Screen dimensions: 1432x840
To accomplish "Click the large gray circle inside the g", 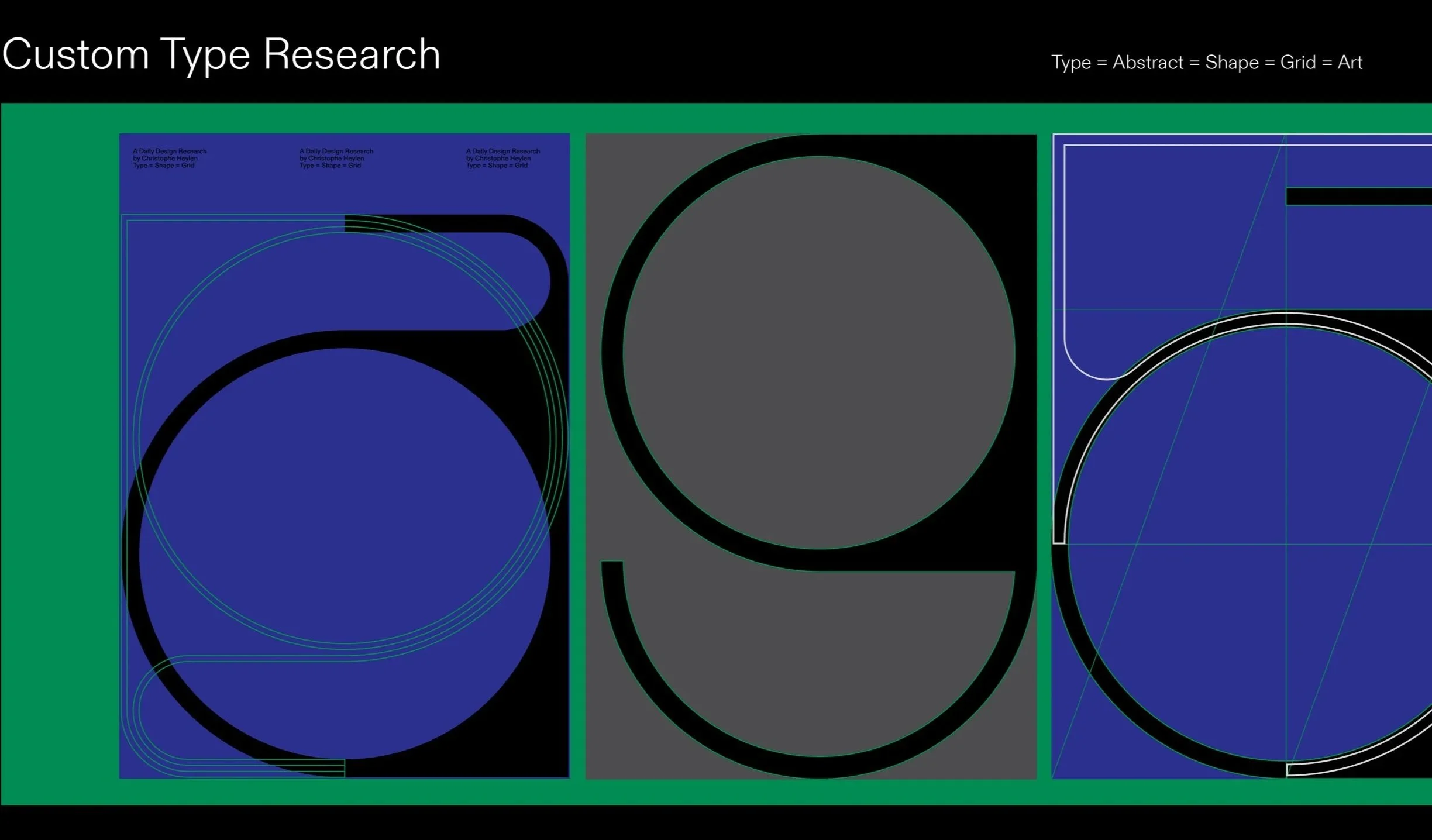I will [819, 352].
